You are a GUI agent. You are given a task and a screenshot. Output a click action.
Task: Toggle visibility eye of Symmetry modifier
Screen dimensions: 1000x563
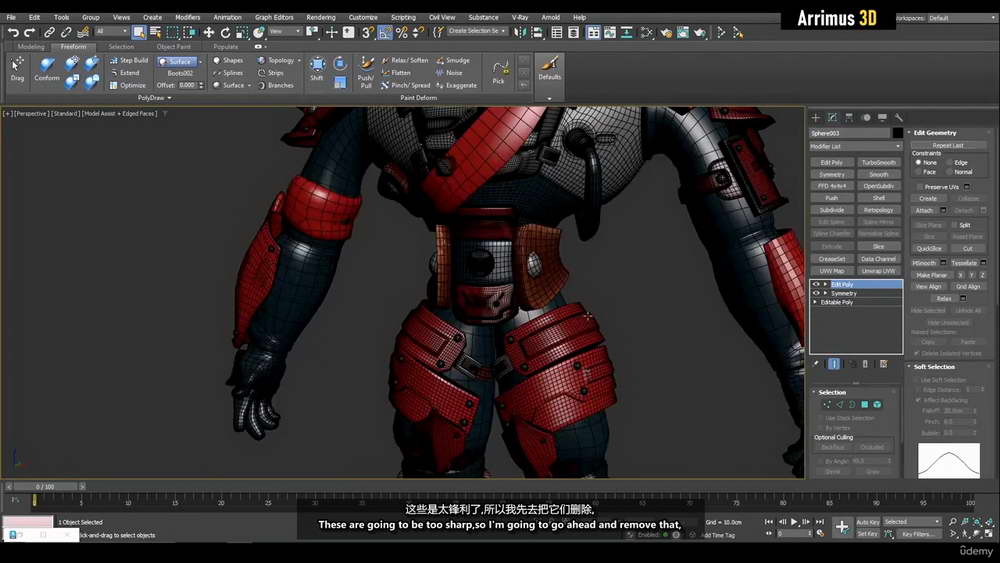click(x=816, y=293)
